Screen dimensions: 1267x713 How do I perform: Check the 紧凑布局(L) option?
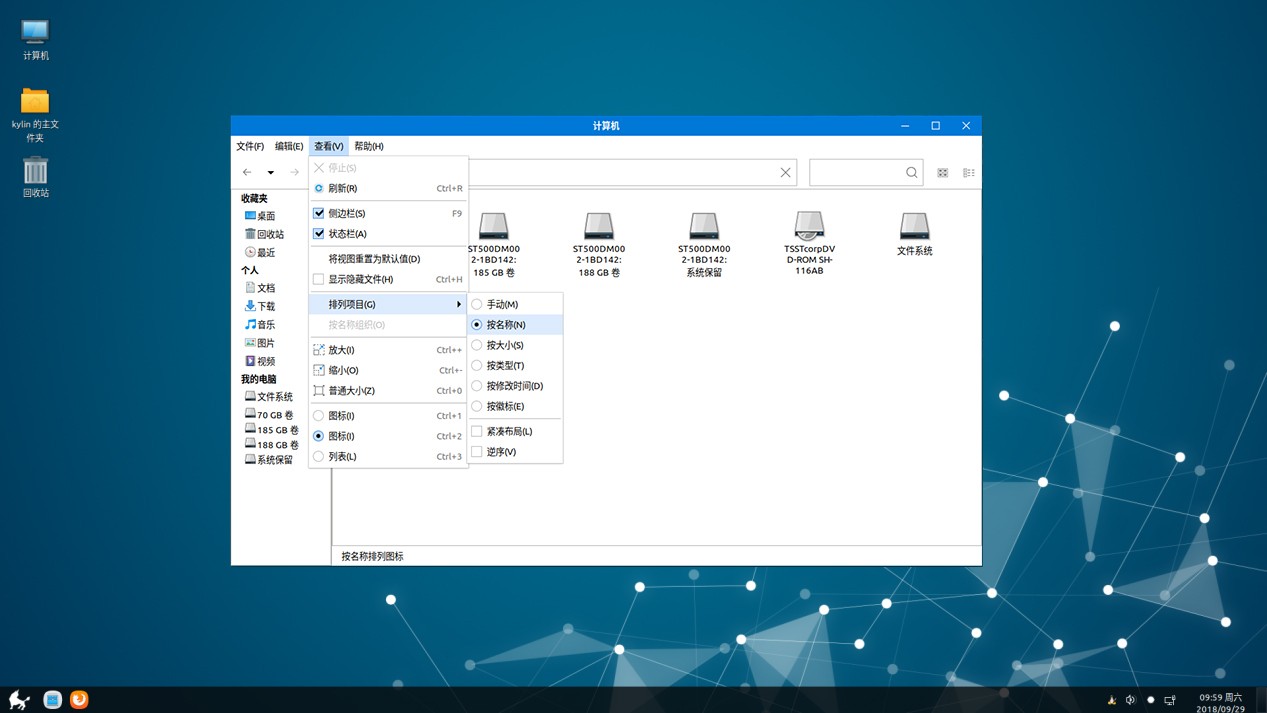(509, 431)
